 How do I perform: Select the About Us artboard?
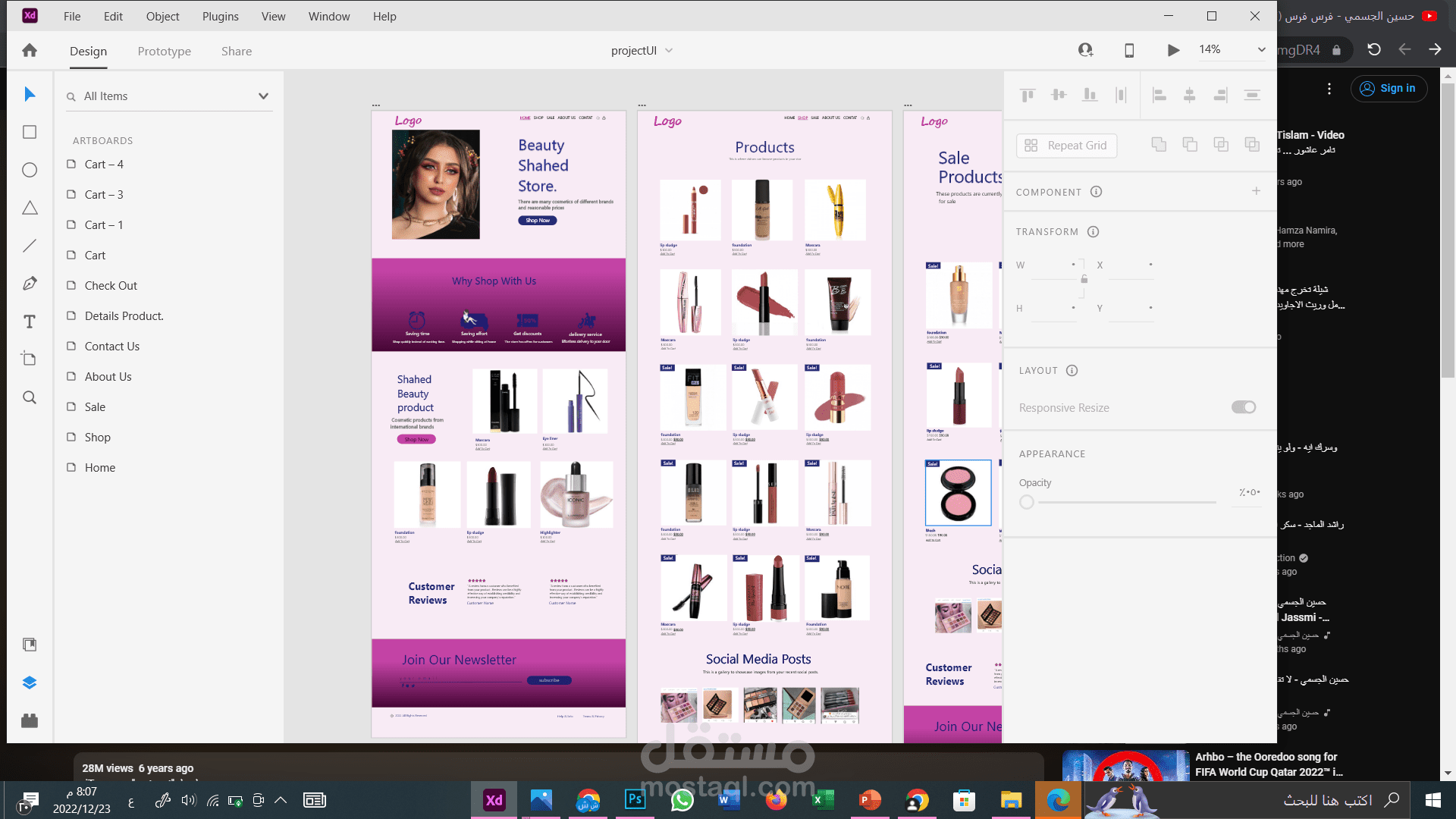[x=108, y=376]
